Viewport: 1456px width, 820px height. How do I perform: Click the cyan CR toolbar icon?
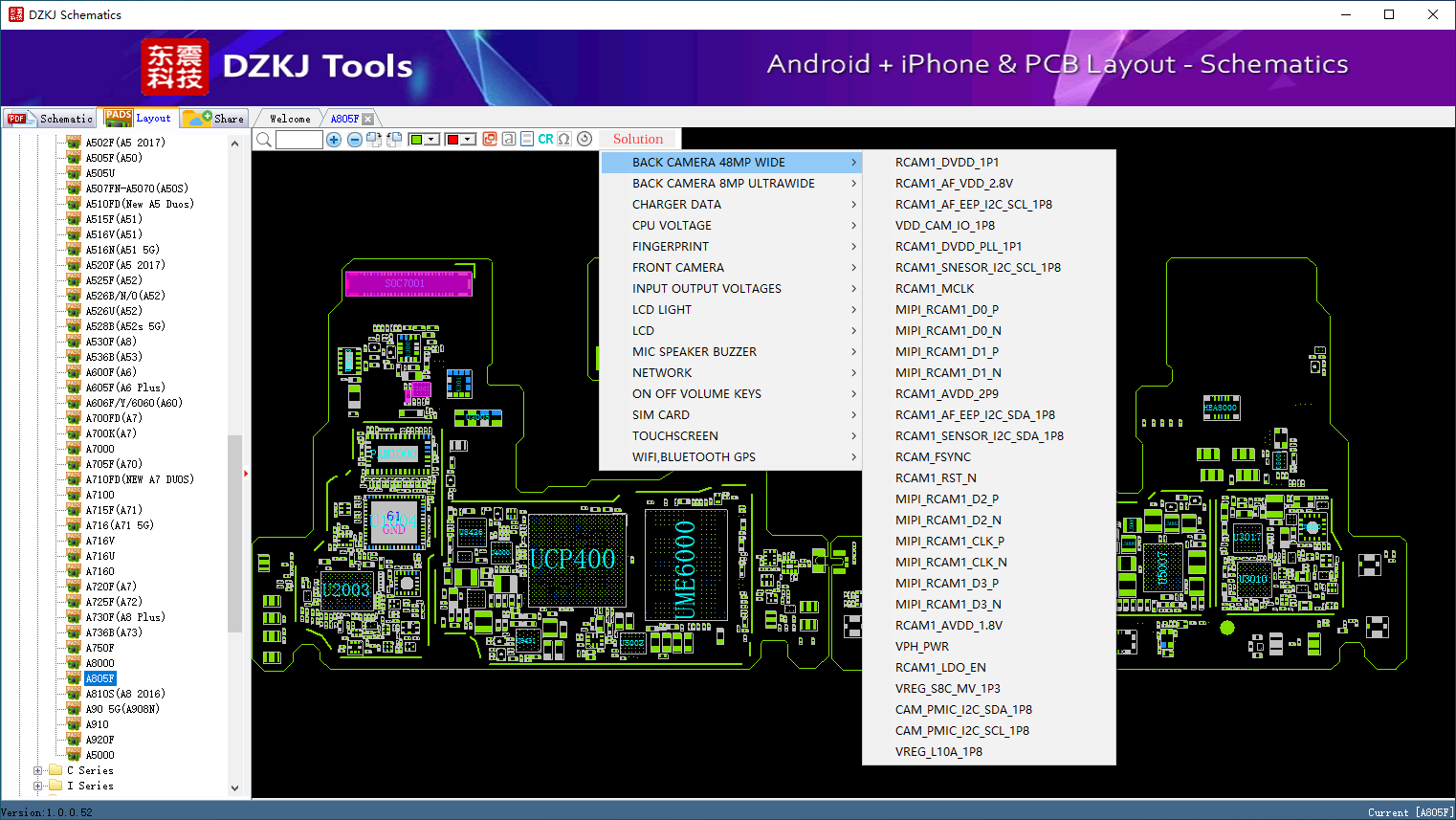[x=545, y=139]
